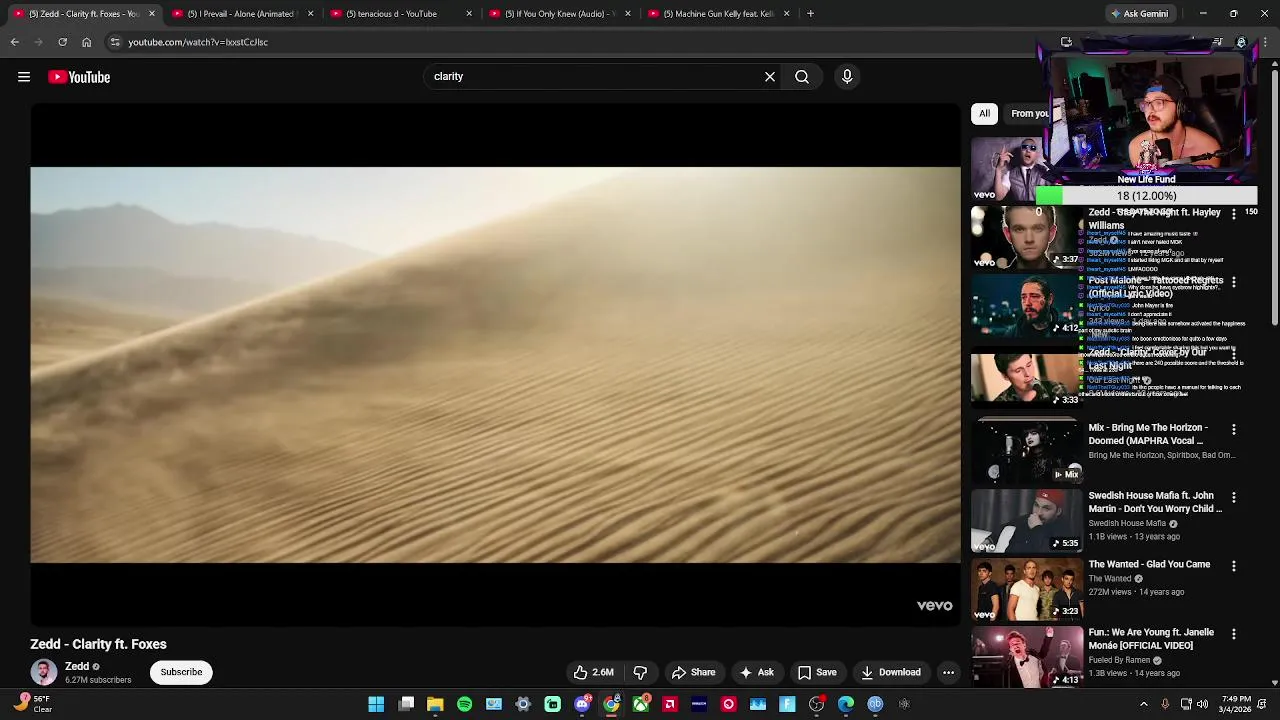
Task: Open Fueled By Ramen channel link
Action: [x=1119, y=660]
